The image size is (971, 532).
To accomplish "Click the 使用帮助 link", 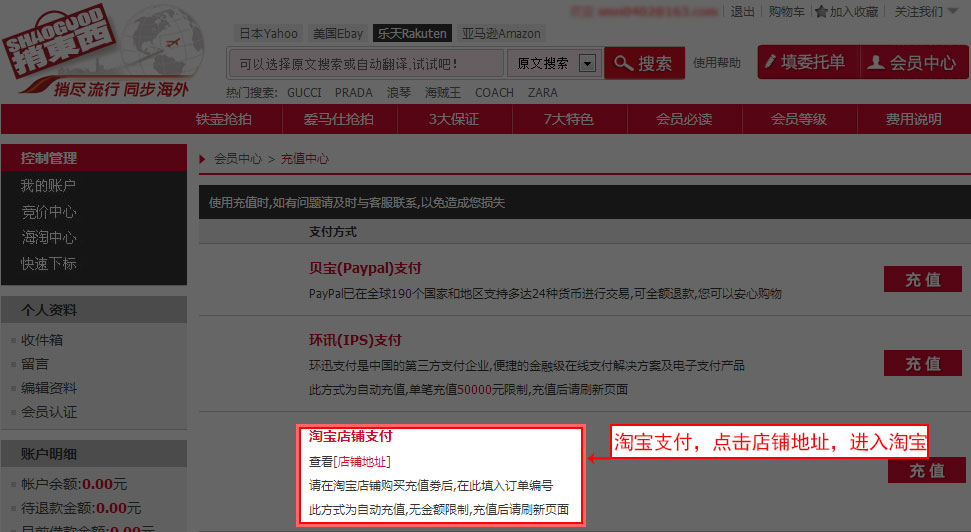I will click(716, 63).
